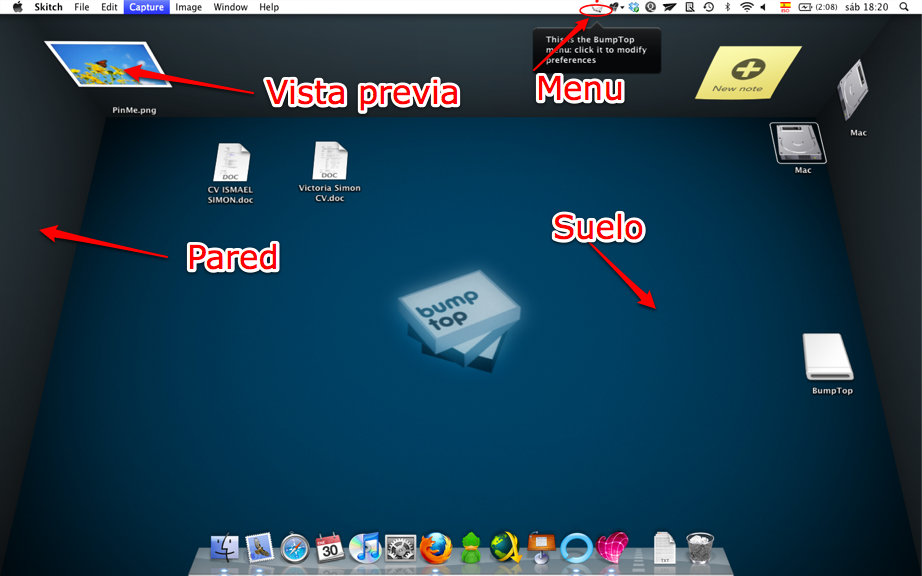
Task: Open the Time Machine menu bar icon
Action: pos(709,7)
